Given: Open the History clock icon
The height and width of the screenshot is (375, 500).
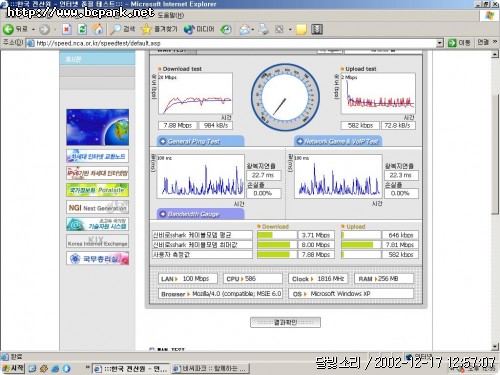Looking at the screenshot, I should [226, 29].
